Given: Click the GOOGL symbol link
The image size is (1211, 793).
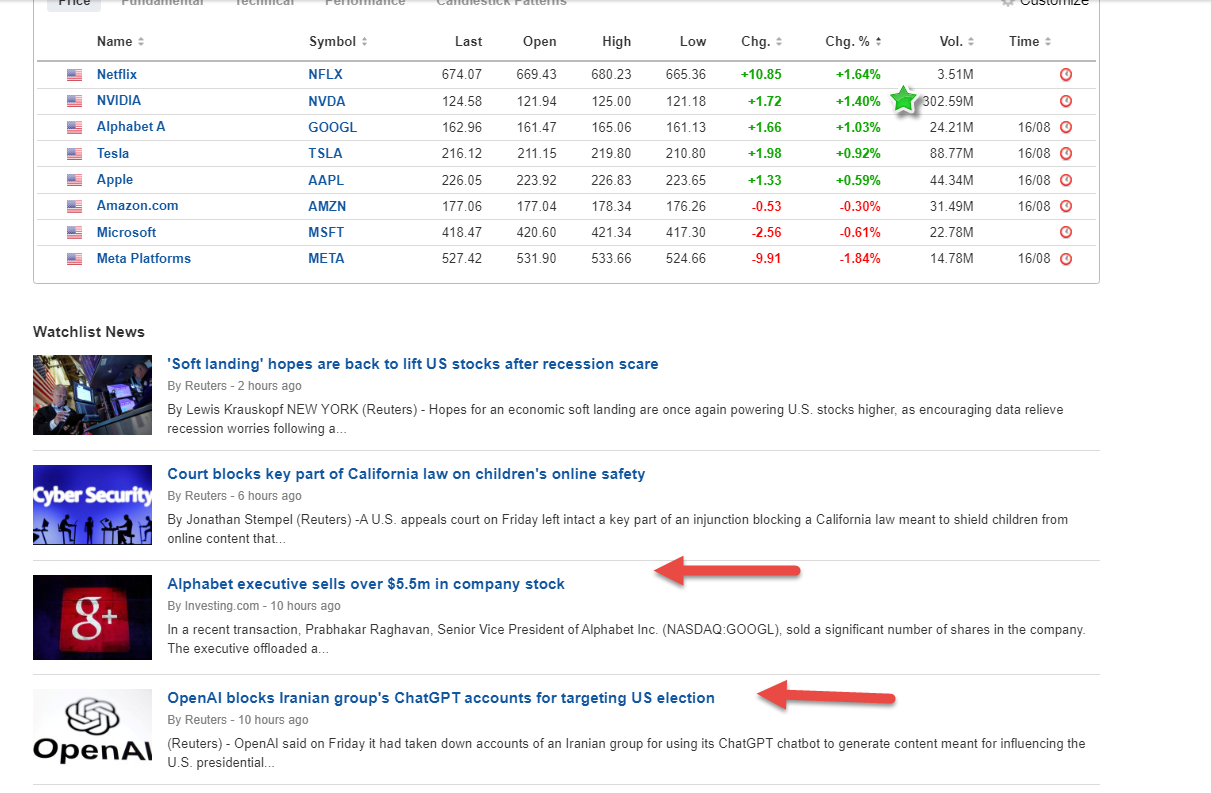Looking at the screenshot, I should point(333,127).
